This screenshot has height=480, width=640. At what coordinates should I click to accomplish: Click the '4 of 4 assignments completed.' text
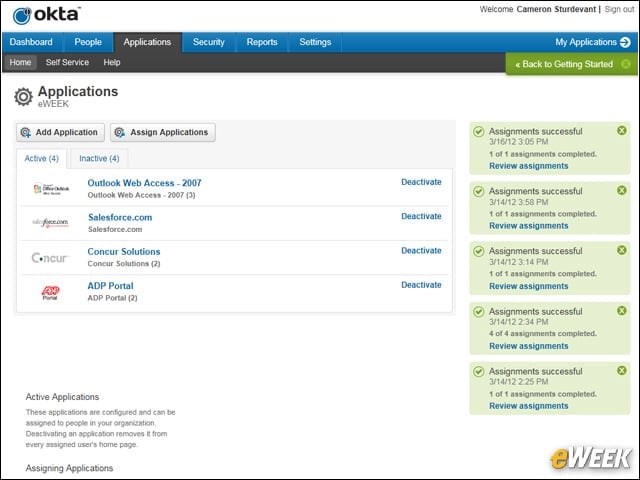(542, 333)
